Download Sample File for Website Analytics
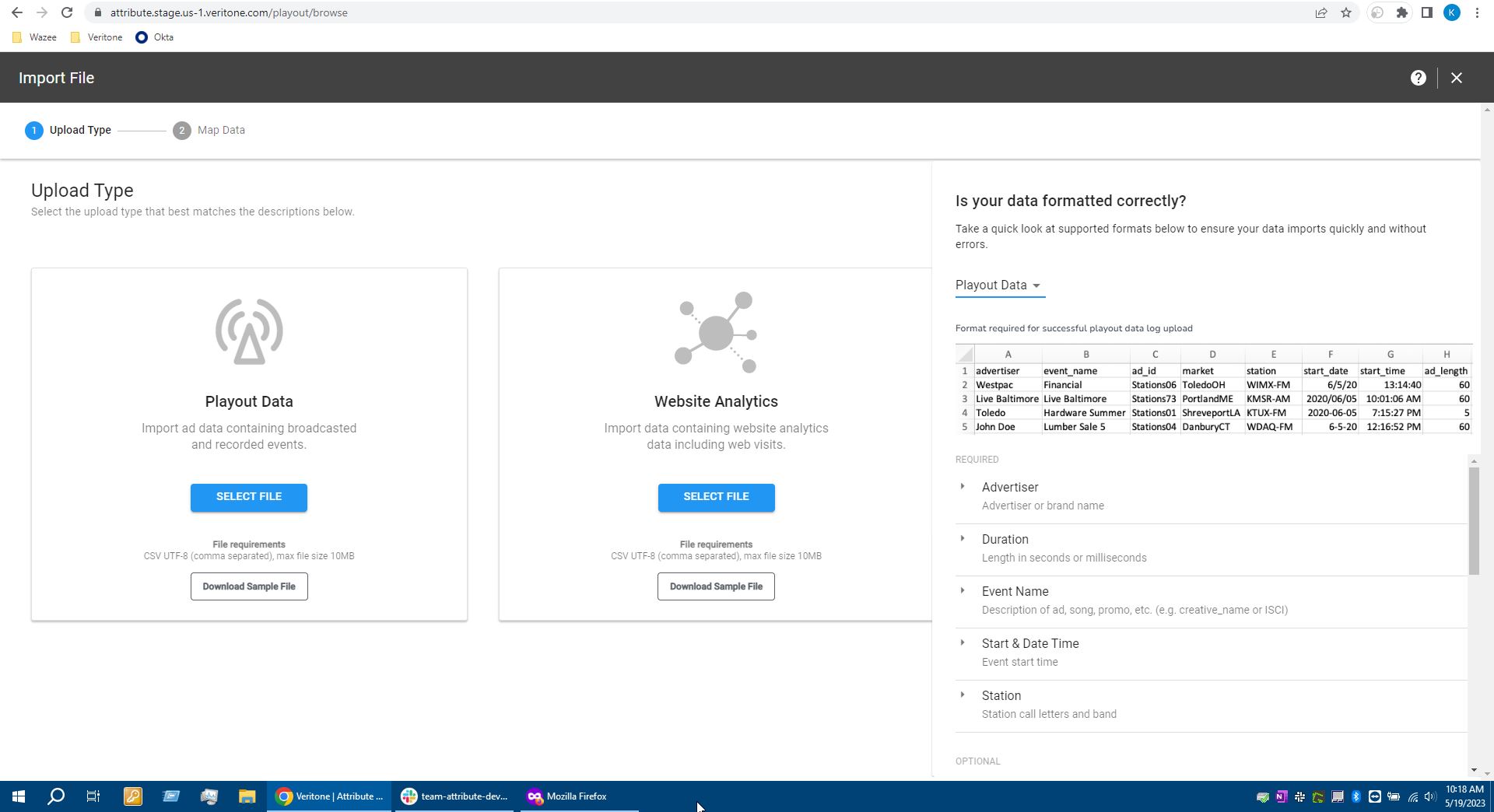 pyautogui.click(x=716, y=586)
